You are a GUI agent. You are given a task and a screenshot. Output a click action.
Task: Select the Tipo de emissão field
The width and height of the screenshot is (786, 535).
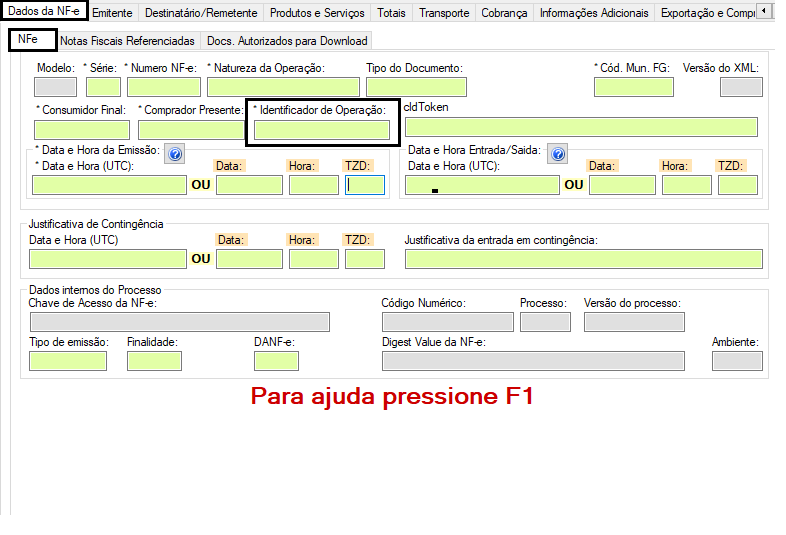pos(68,362)
